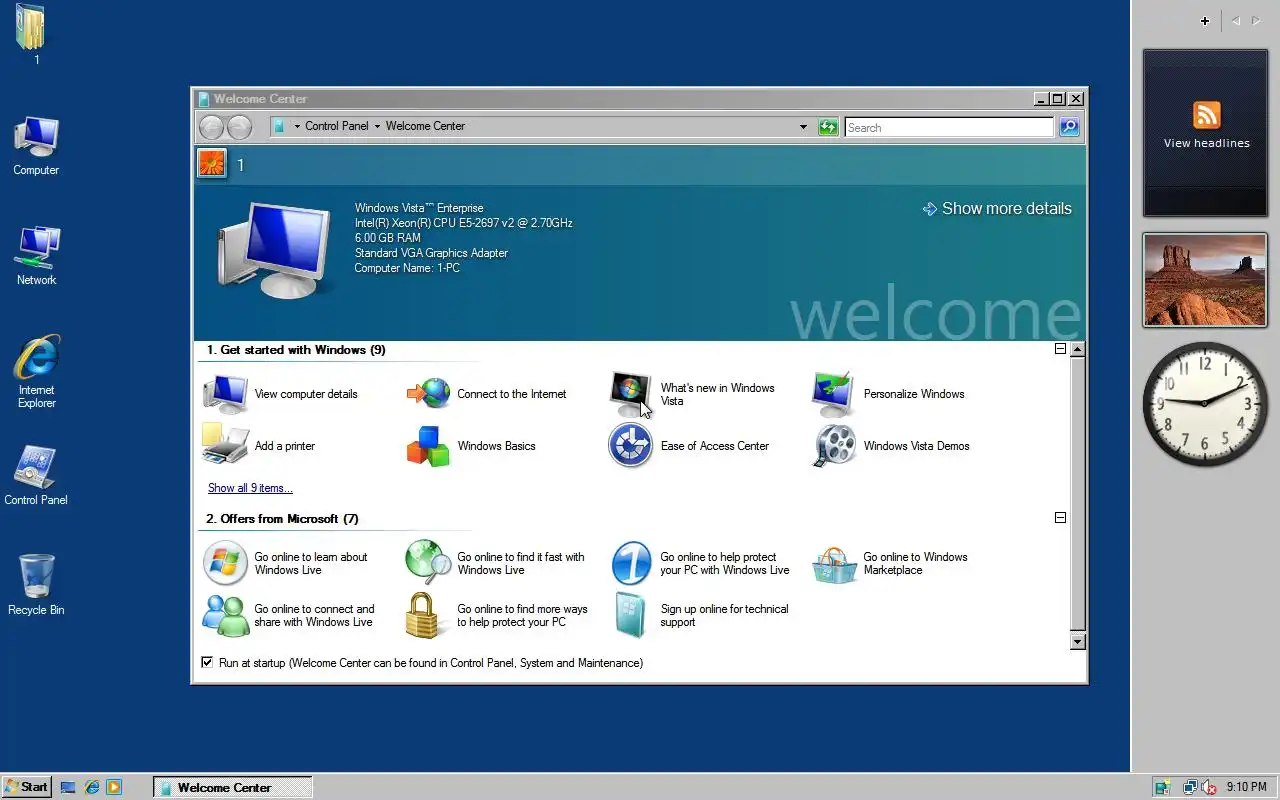Click the Refresh button beside address bar
Screen dimensions: 1280x800
pyautogui.click(x=828, y=127)
